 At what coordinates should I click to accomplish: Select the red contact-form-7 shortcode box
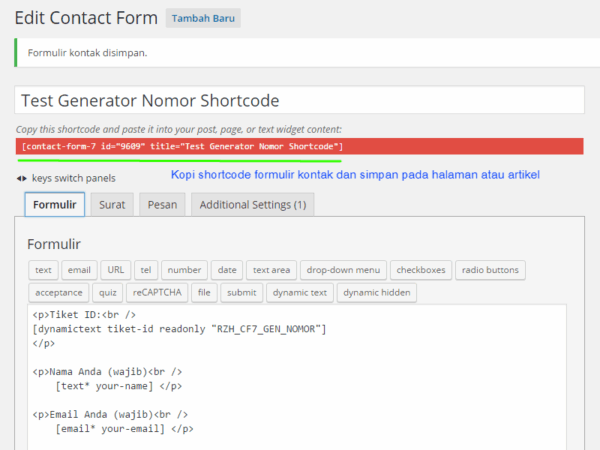[x=299, y=146]
